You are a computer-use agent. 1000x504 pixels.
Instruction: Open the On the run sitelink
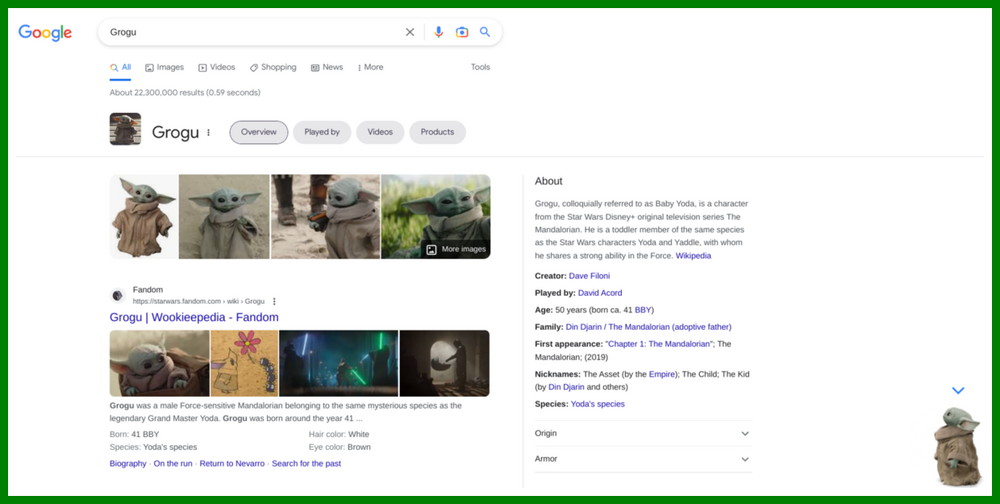[x=173, y=464]
